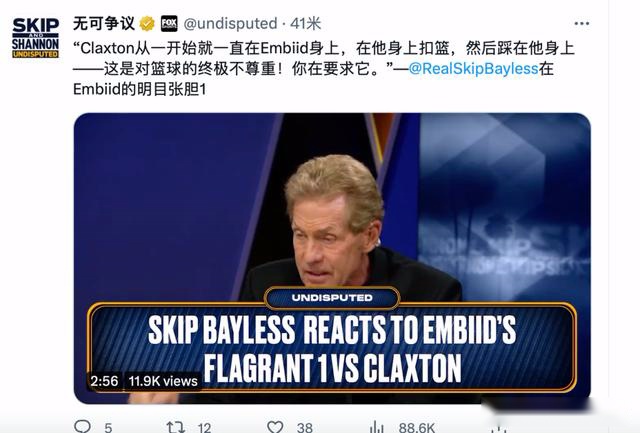This screenshot has width=640, height=433.
Task: Open the Skip and Shannon Undisputed avatar
Action: (36, 38)
